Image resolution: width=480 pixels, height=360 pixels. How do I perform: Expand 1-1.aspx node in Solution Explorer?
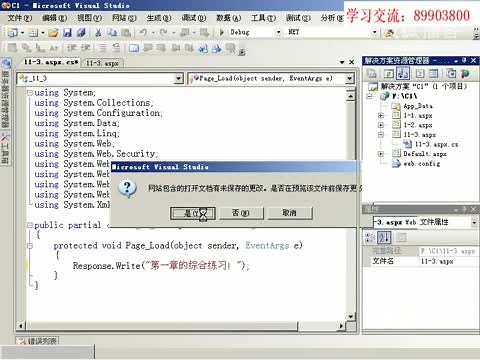pos(381,115)
